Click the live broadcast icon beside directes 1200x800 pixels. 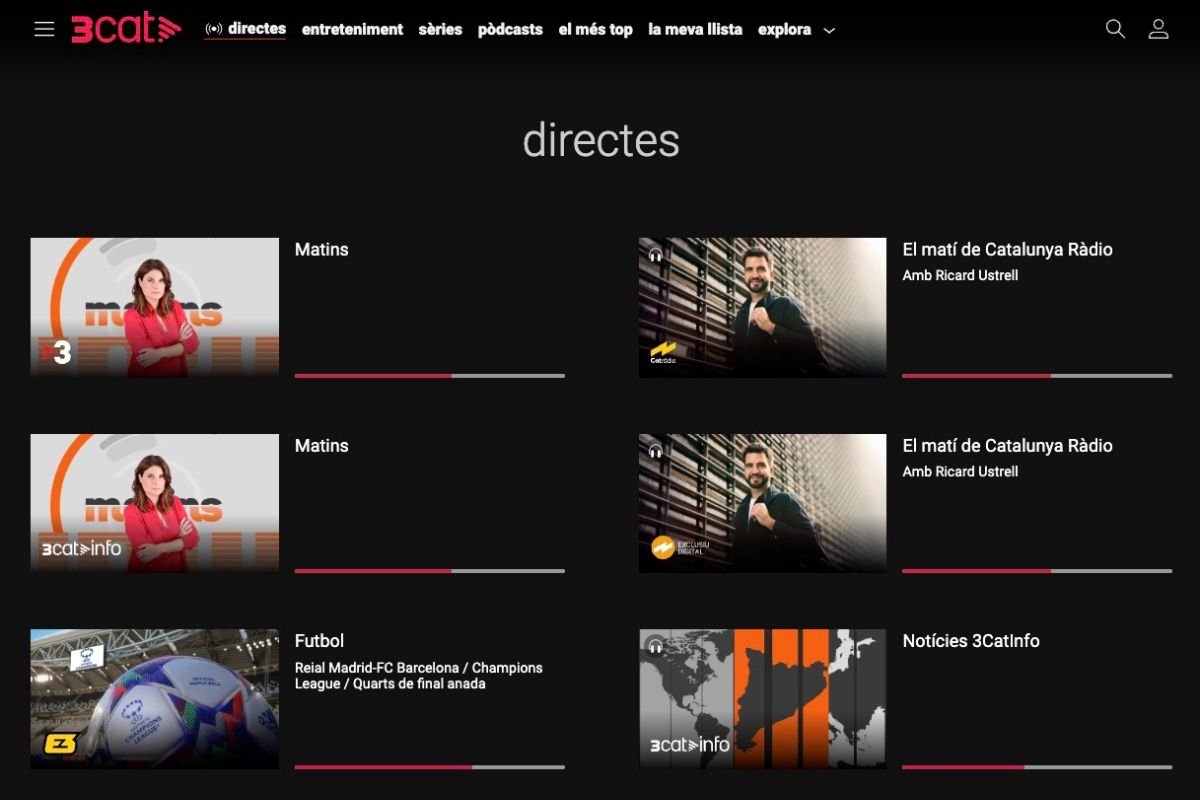point(213,29)
